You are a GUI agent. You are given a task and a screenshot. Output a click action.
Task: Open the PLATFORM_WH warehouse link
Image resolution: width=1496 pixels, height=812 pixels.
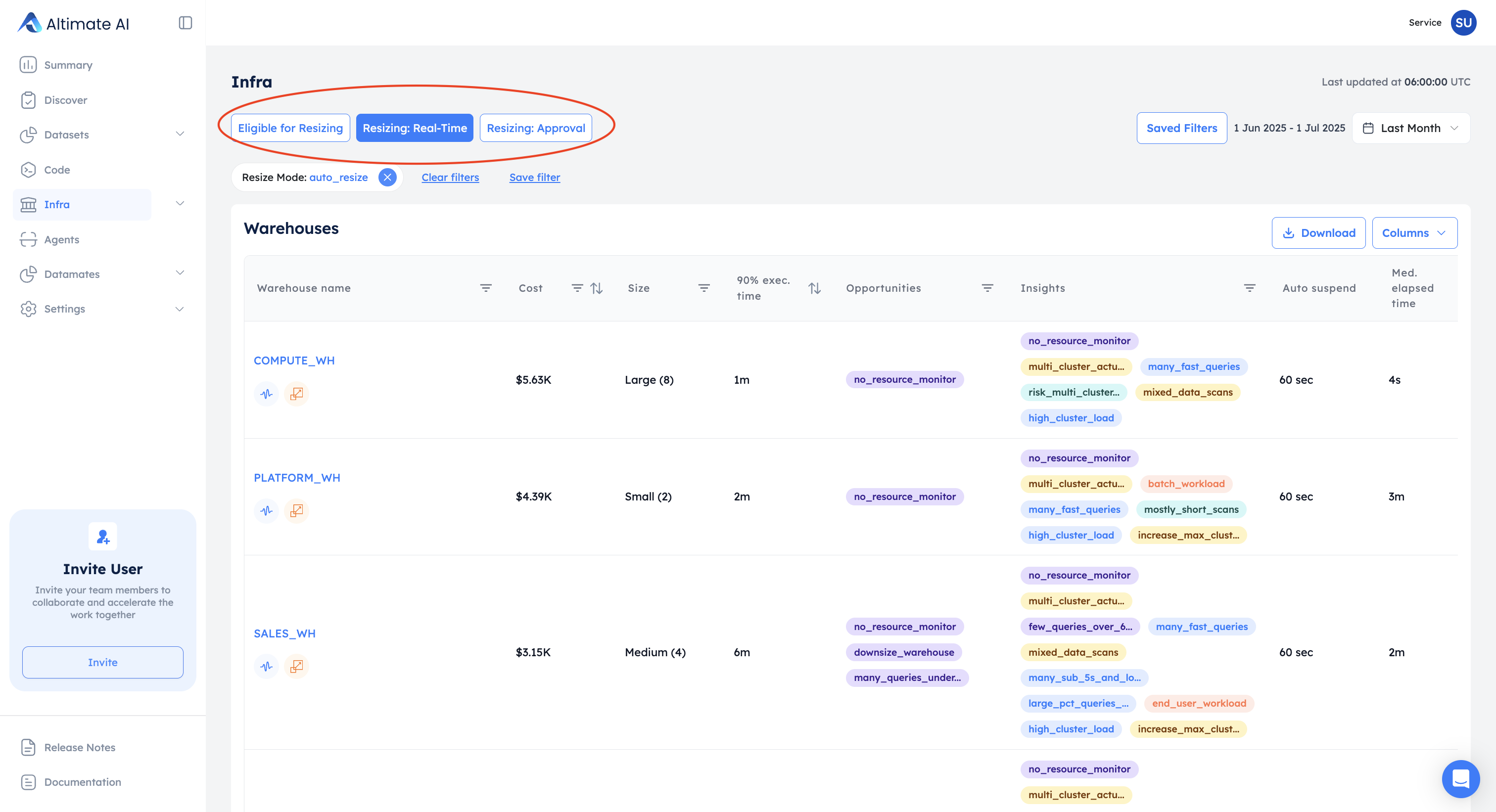(x=297, y=478)
